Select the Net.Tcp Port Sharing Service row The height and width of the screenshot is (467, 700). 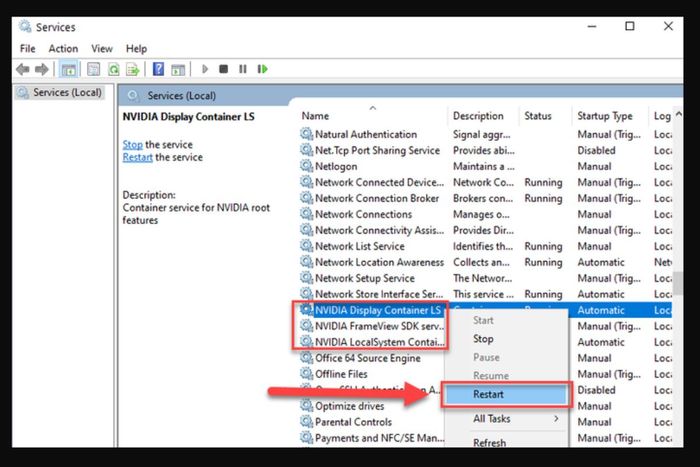tap(485, 150)
